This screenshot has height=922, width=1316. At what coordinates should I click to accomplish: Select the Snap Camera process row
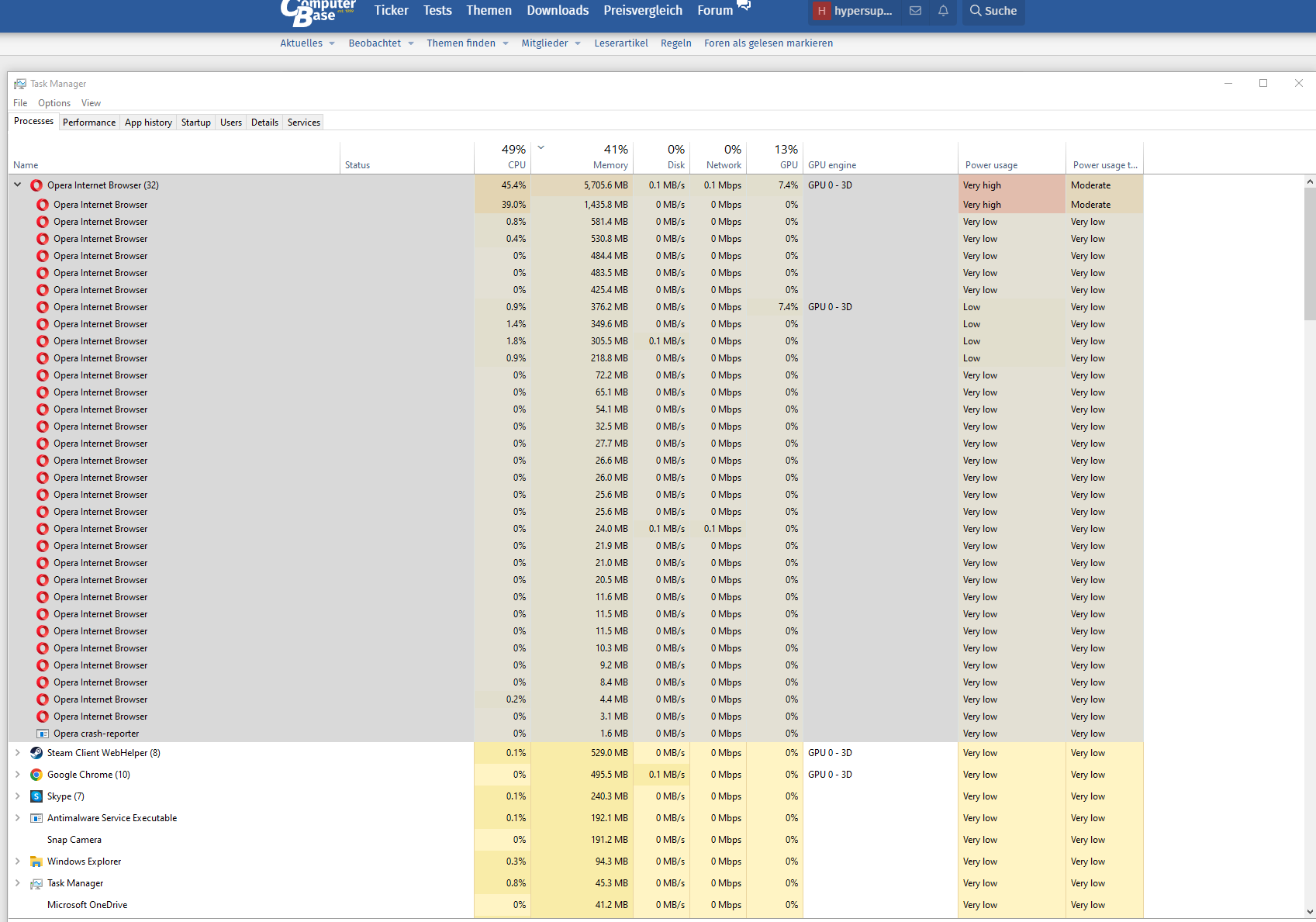point(575,840)
